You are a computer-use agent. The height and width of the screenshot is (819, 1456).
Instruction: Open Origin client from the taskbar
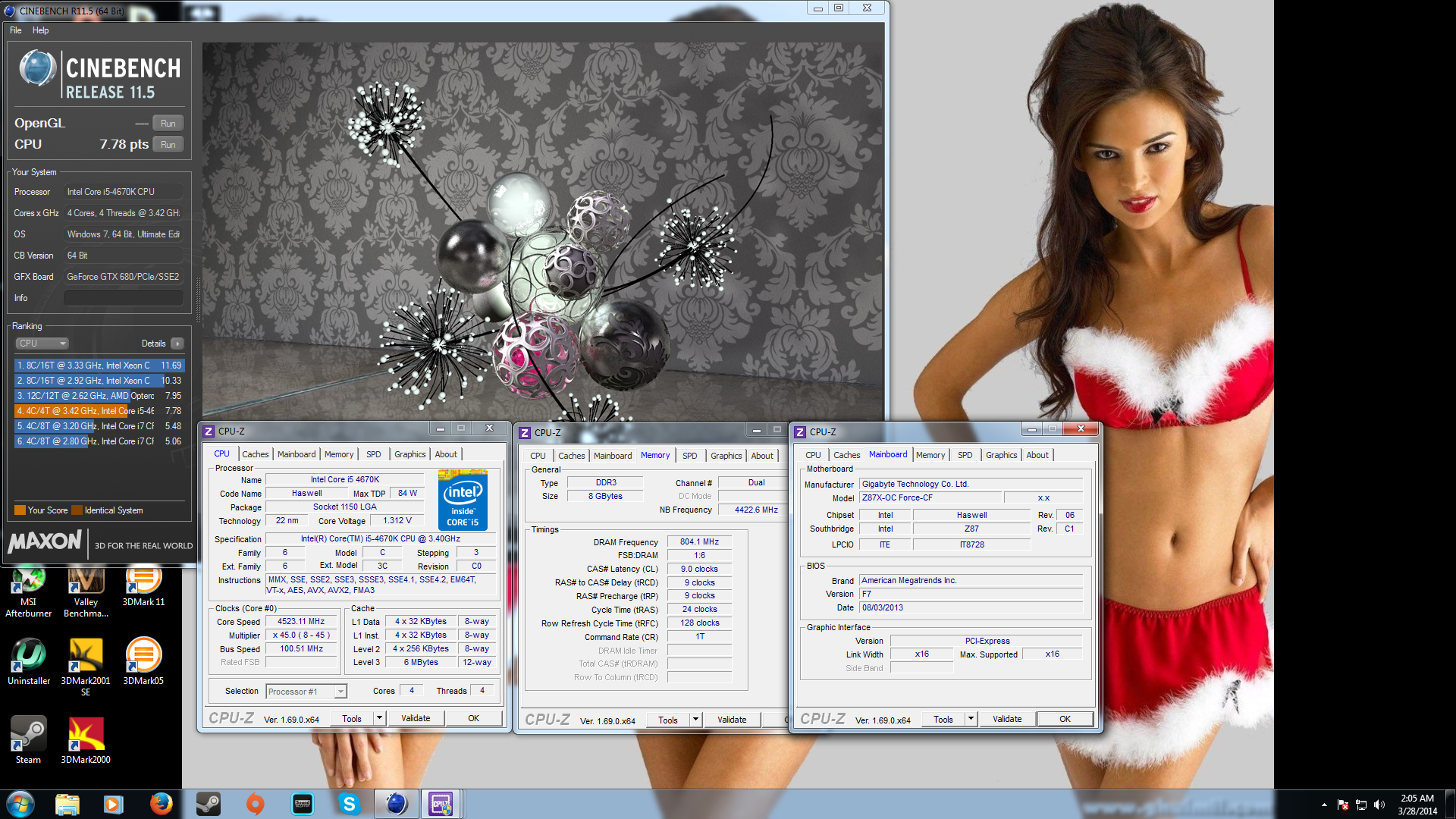(256, 804)
